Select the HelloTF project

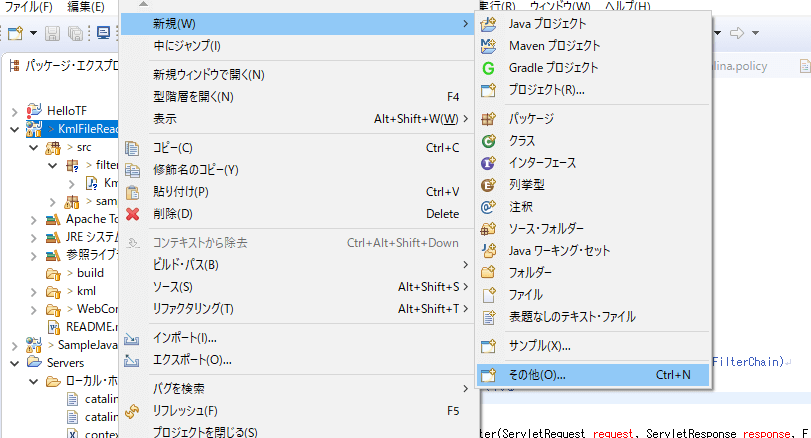pos(67,111)
